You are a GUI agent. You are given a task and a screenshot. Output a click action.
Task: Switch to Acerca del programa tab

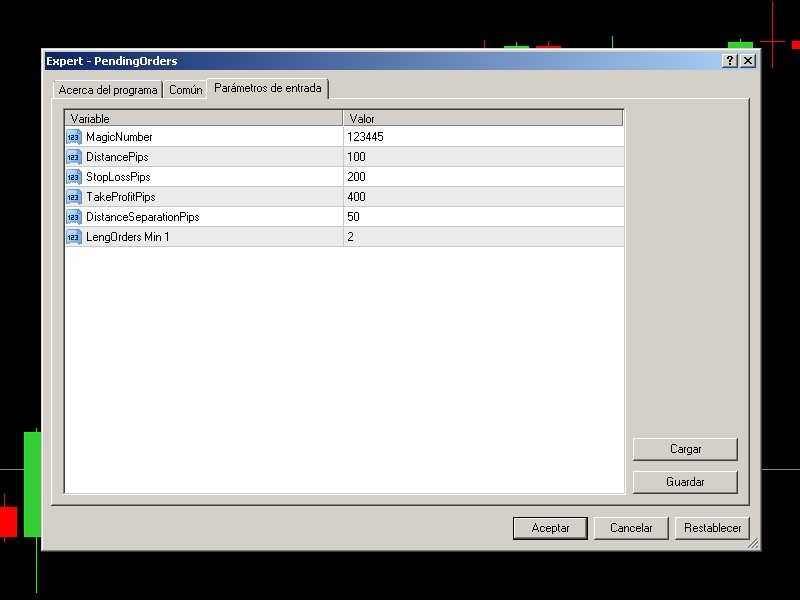pyautogui.click(x=108, y=90)
